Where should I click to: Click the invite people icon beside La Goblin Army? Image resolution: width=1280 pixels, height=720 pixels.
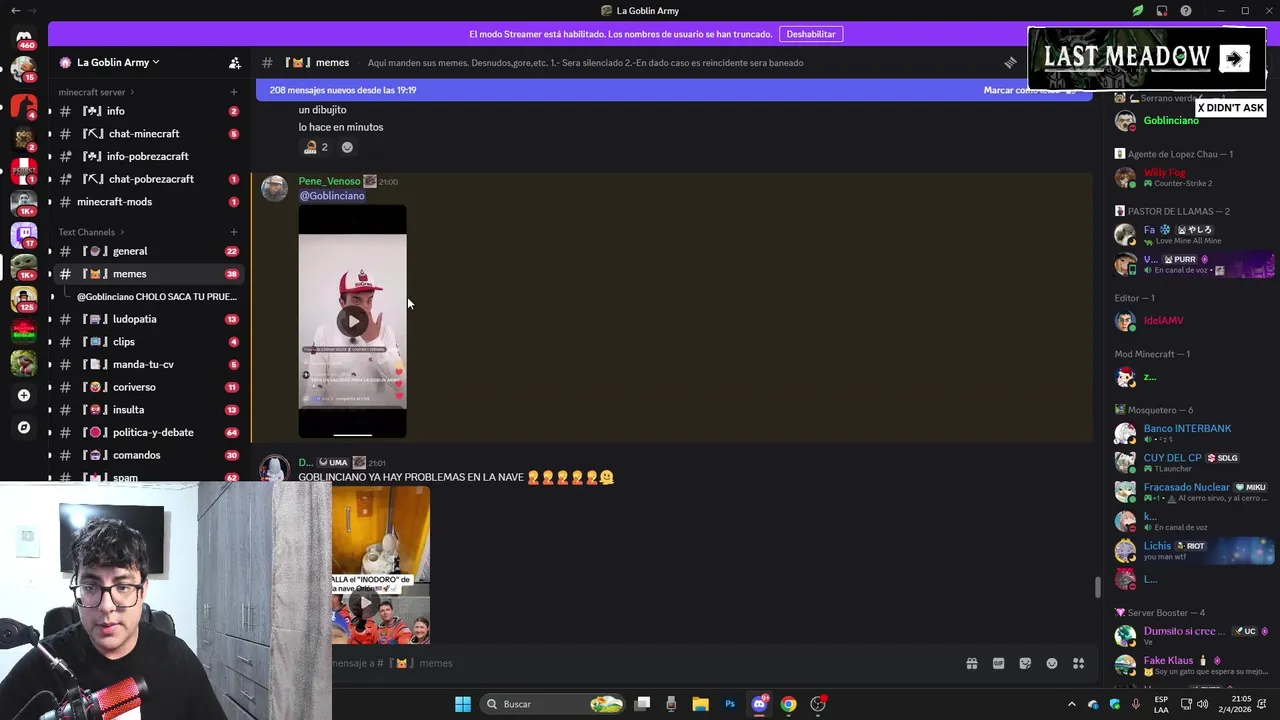point(235,62)
